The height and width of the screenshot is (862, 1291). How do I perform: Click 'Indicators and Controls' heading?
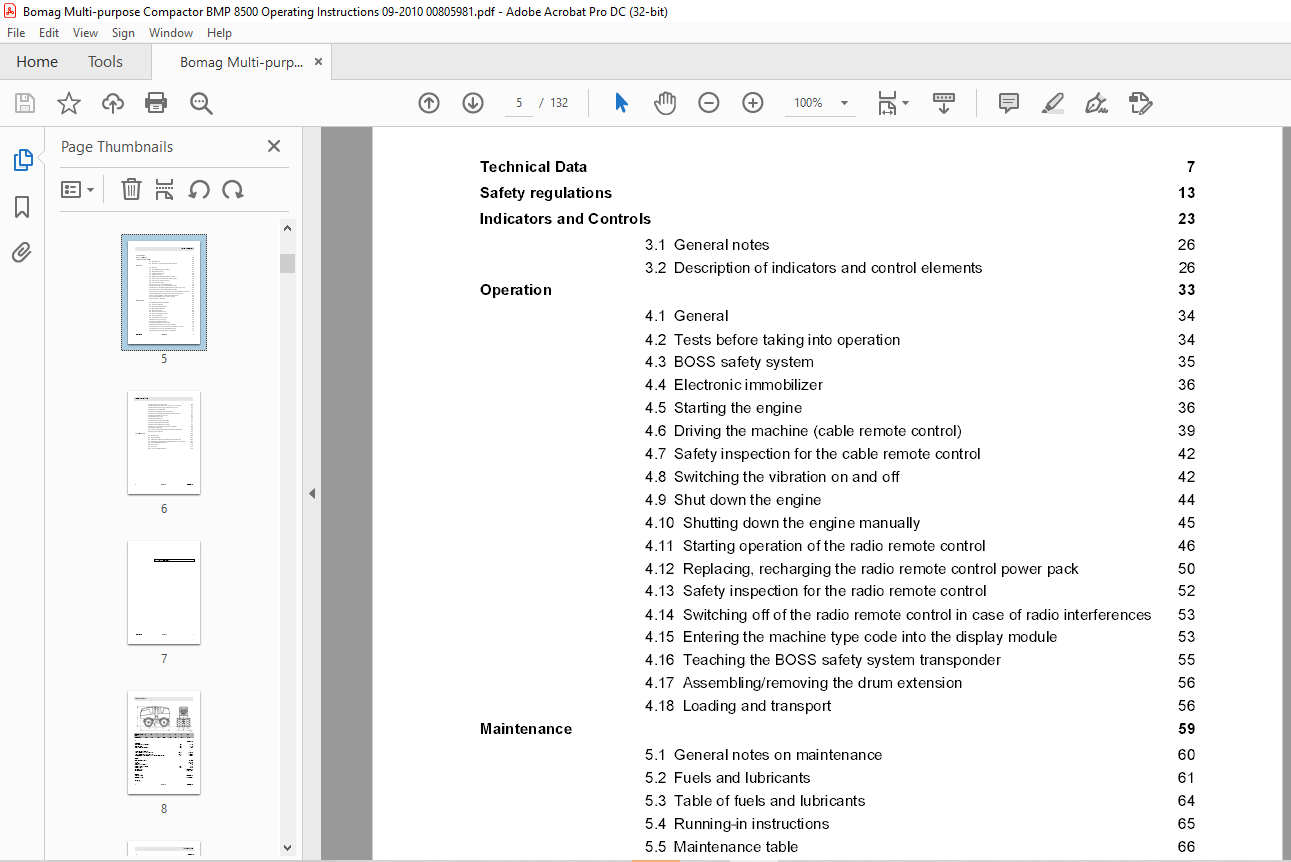pyautogui.click(x=565, y=219)
